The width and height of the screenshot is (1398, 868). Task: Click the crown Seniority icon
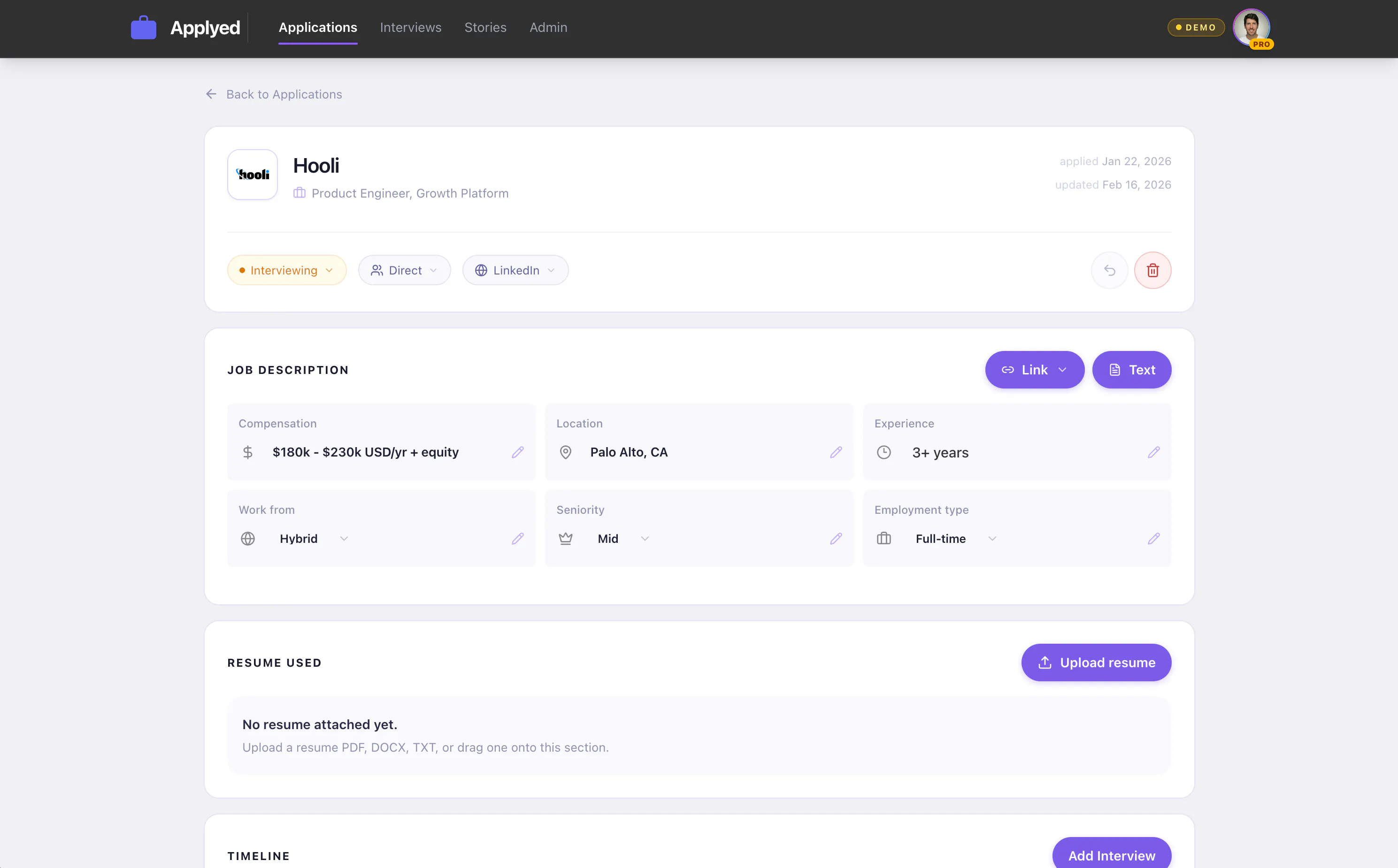tap(566, 539)
